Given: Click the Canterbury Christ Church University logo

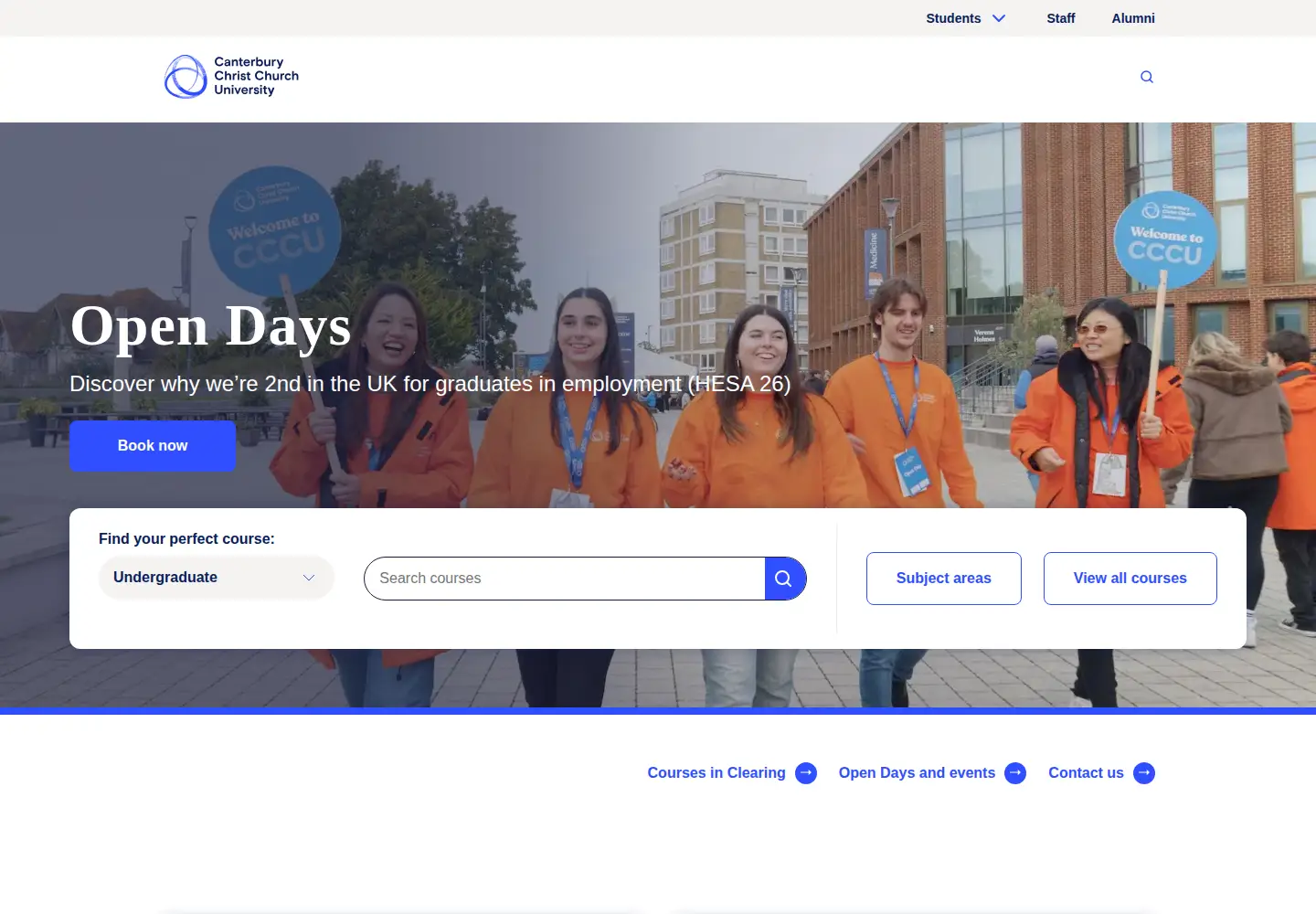Looking at the screenshot, I should [232, 77].
